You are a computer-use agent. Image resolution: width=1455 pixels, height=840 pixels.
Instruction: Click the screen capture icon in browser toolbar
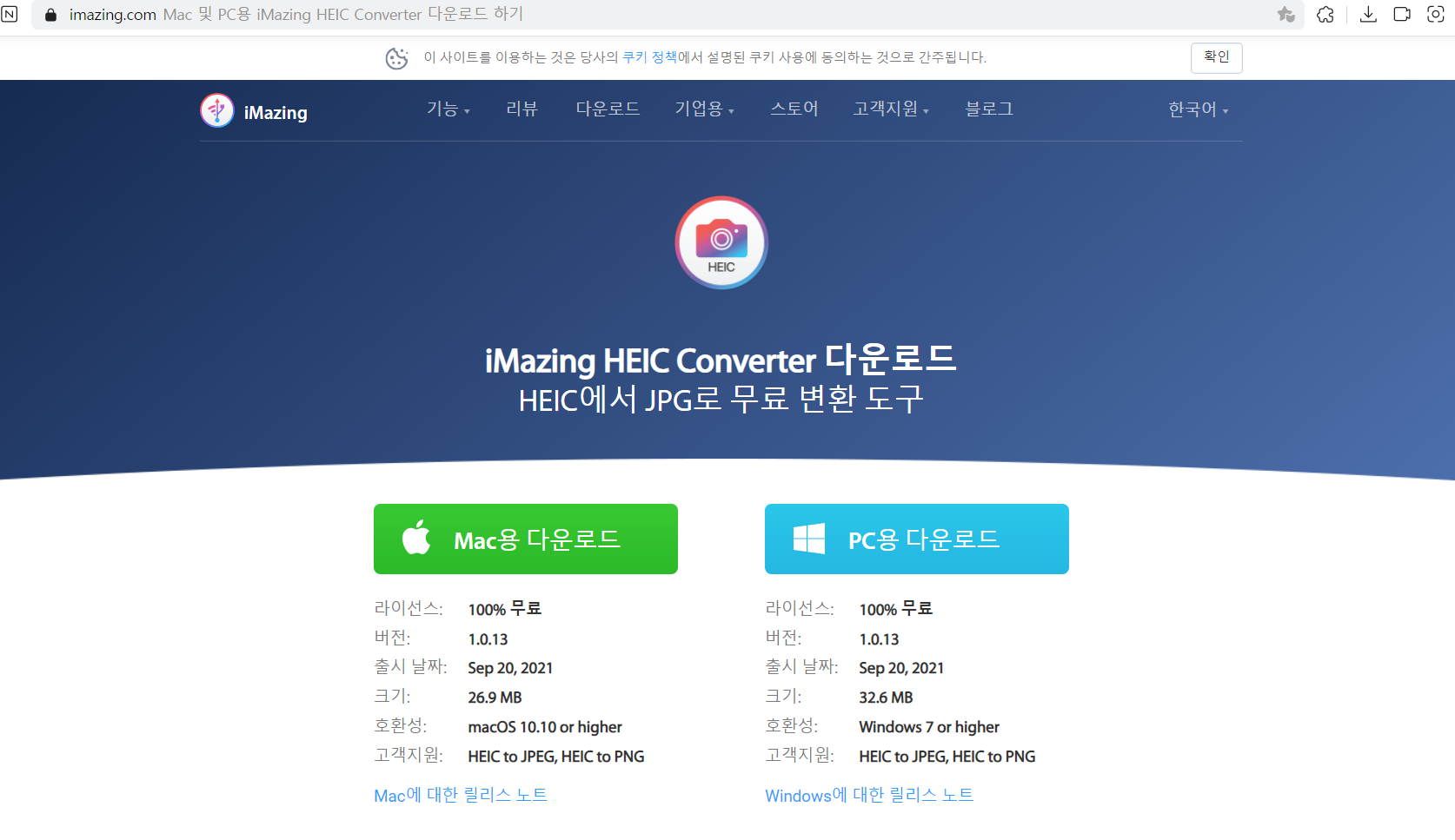(1436, 15)
